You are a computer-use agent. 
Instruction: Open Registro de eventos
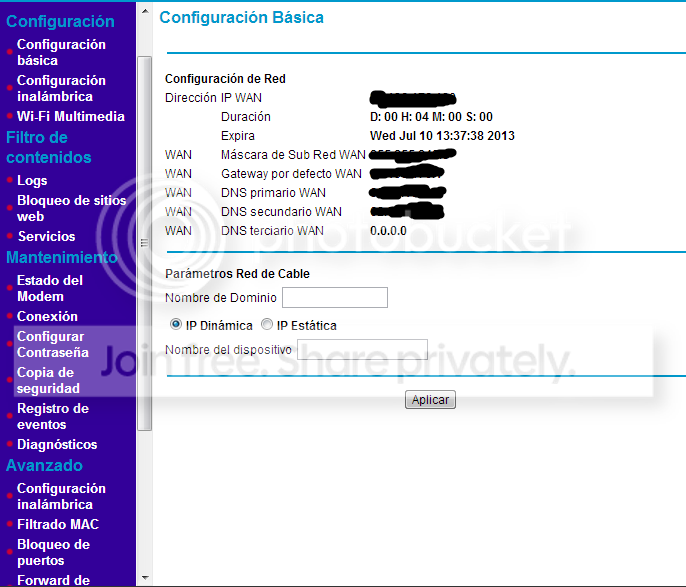click(52, 416)
